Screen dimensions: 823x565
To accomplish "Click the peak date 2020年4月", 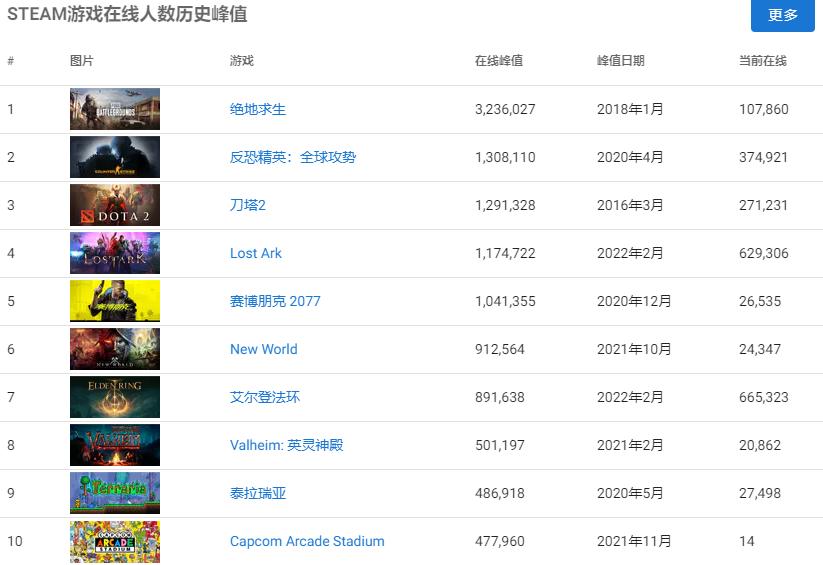I will coord(630,157).
